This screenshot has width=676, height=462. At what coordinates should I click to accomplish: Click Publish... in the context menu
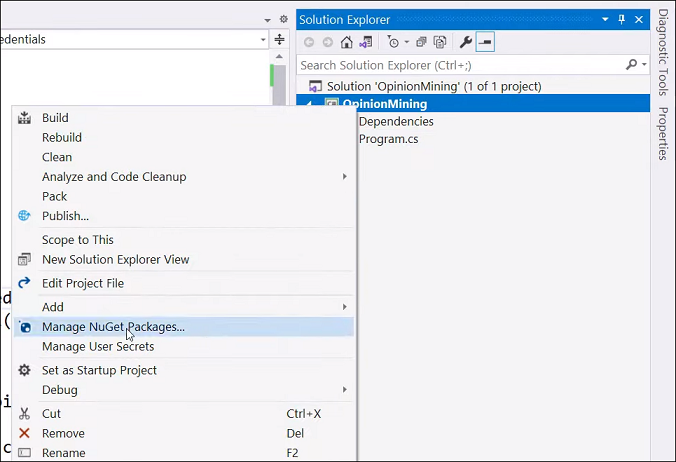point(65,216)
